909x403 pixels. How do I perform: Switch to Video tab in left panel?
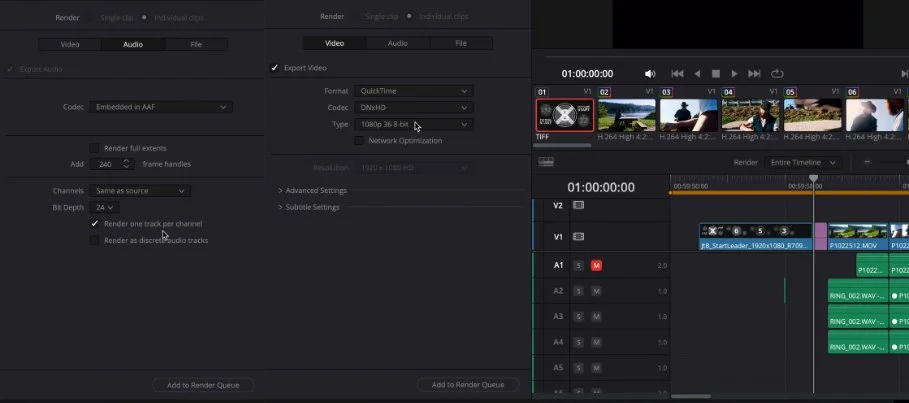coord(70,44)
